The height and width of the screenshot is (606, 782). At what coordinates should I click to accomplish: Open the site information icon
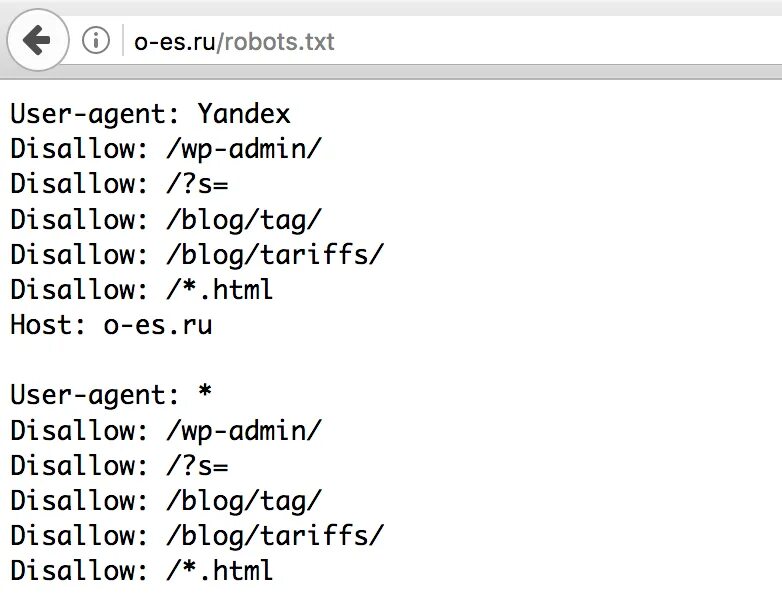click(x=95, y=41)
